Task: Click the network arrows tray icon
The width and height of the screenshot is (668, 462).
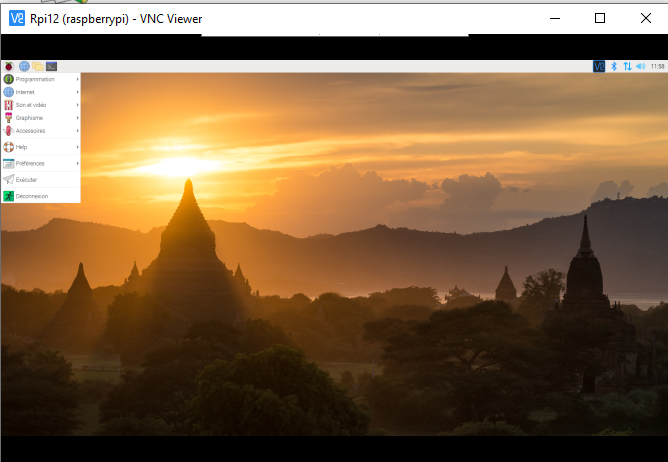Action: 627,66
